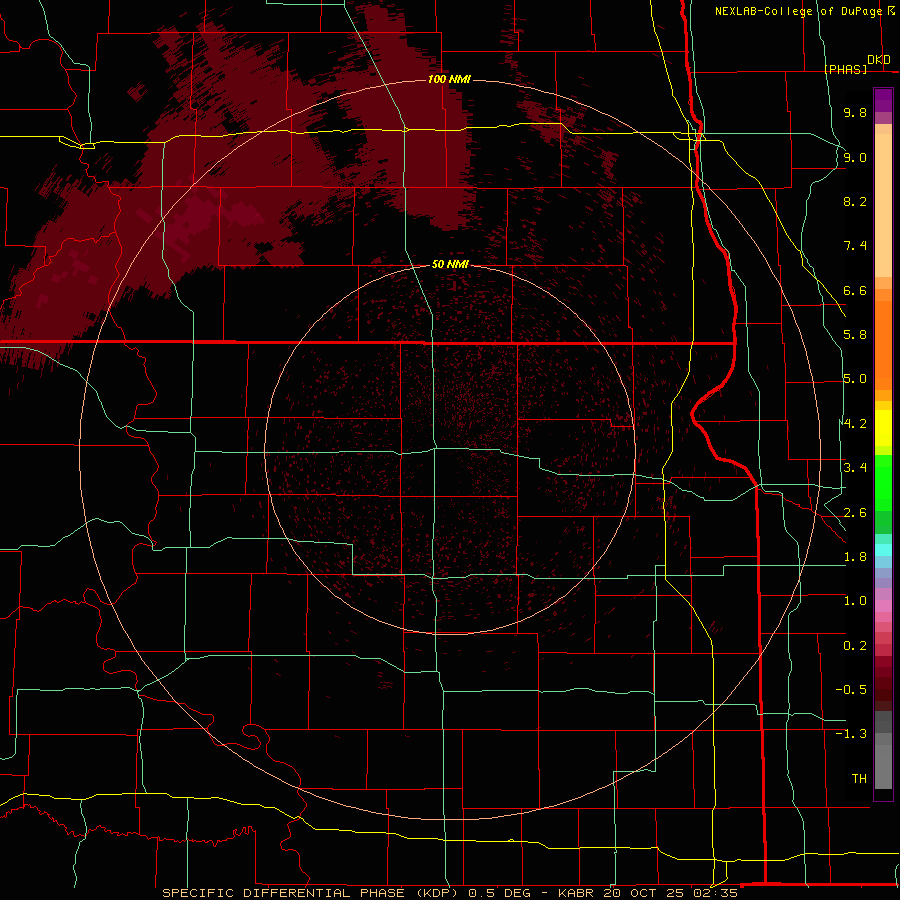Click the '9.8' value on the scale
Image resolution: width=900 pixels, height=900 pixels.
855,112
